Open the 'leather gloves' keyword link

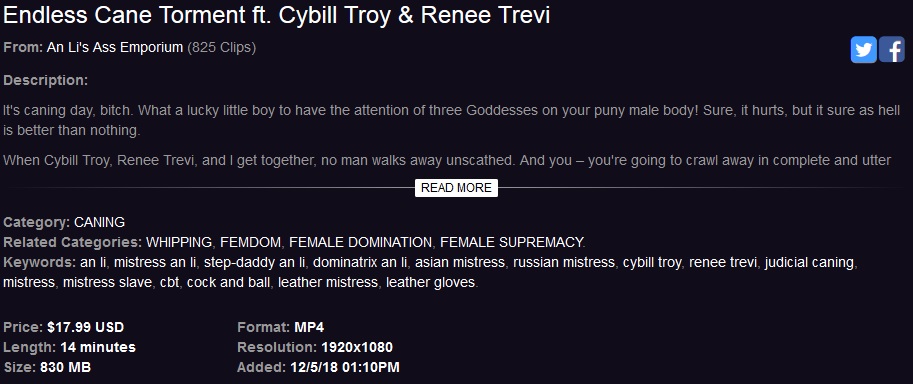tap(431, 283)
